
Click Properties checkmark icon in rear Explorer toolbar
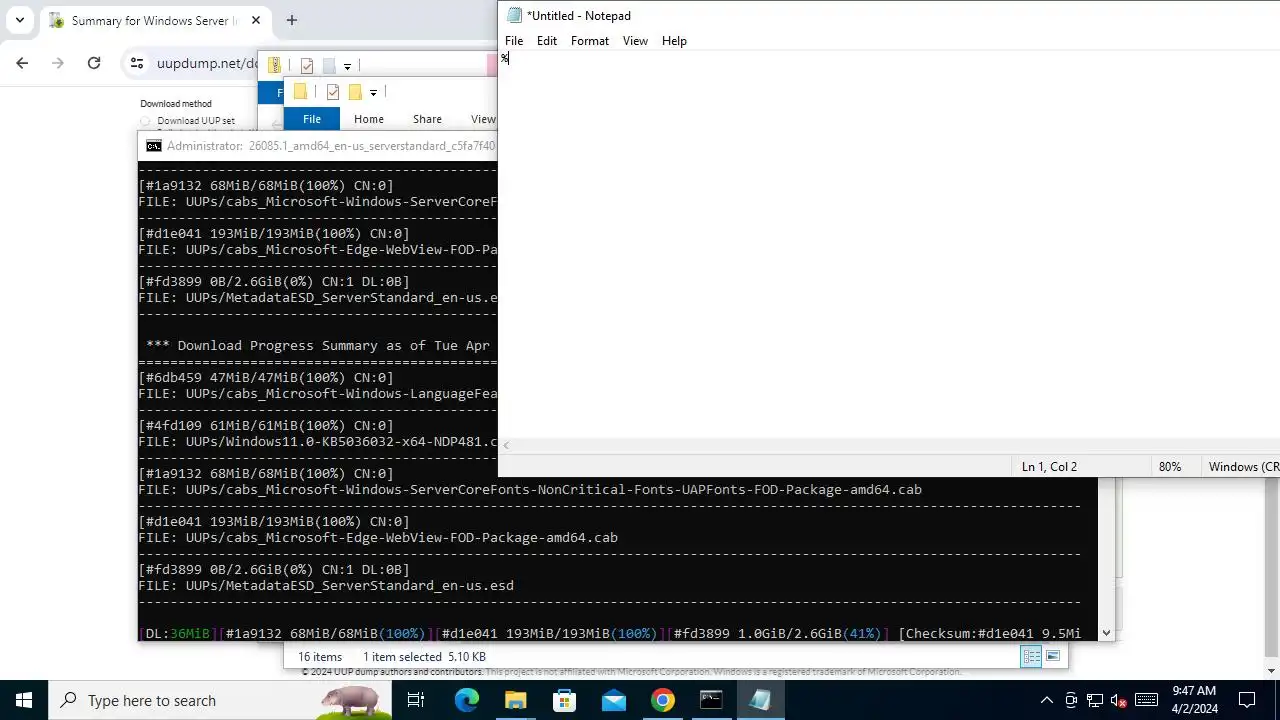[x=307, y=66]
